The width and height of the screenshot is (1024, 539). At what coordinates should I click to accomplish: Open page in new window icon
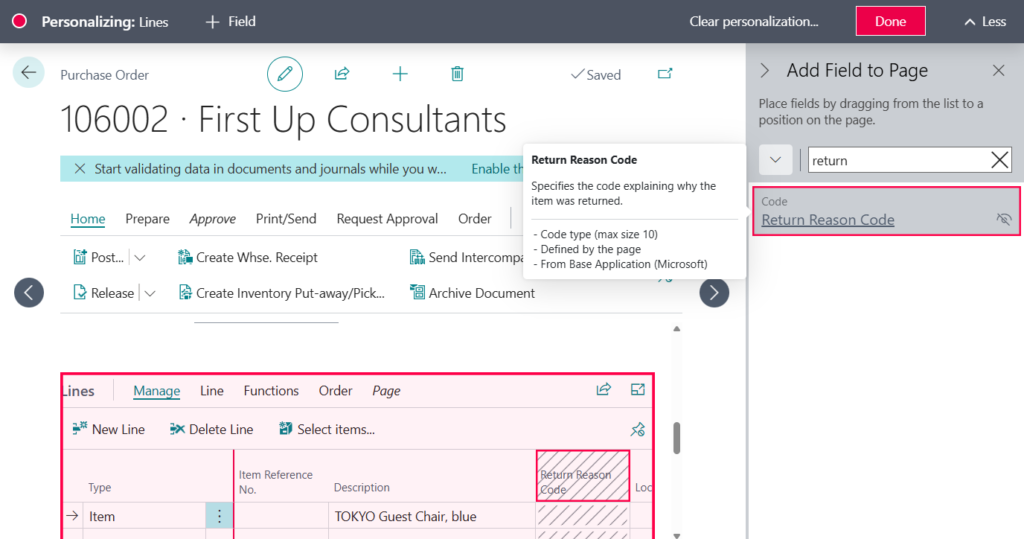coord(665,74)
